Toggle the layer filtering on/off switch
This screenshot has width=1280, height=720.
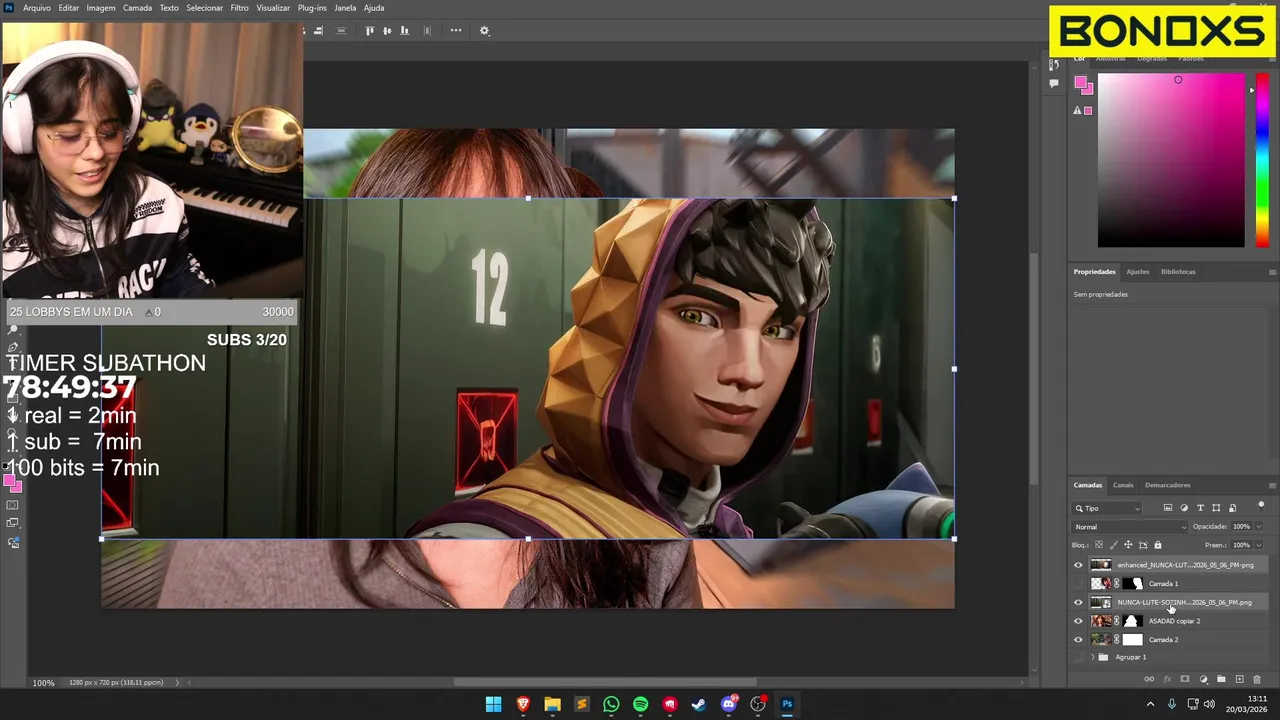point(1261,507)
